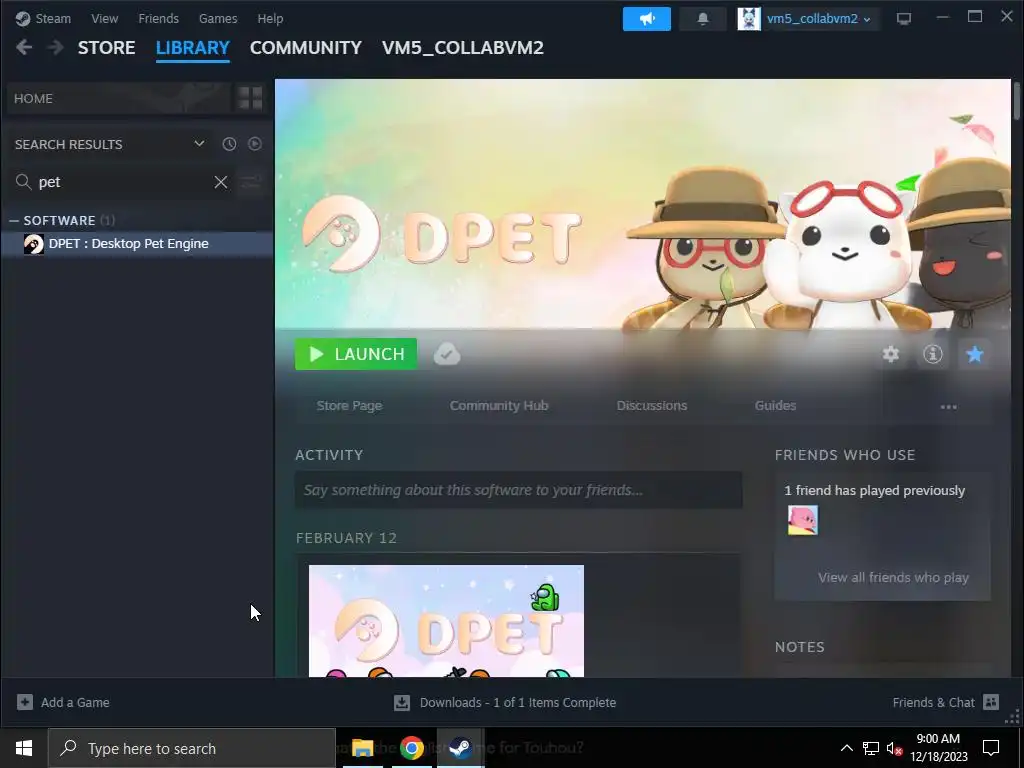Viewport: 1024px width, 768px height.
Task: Open File Explorer from the taskbar
Action: [x=362, y=748]
